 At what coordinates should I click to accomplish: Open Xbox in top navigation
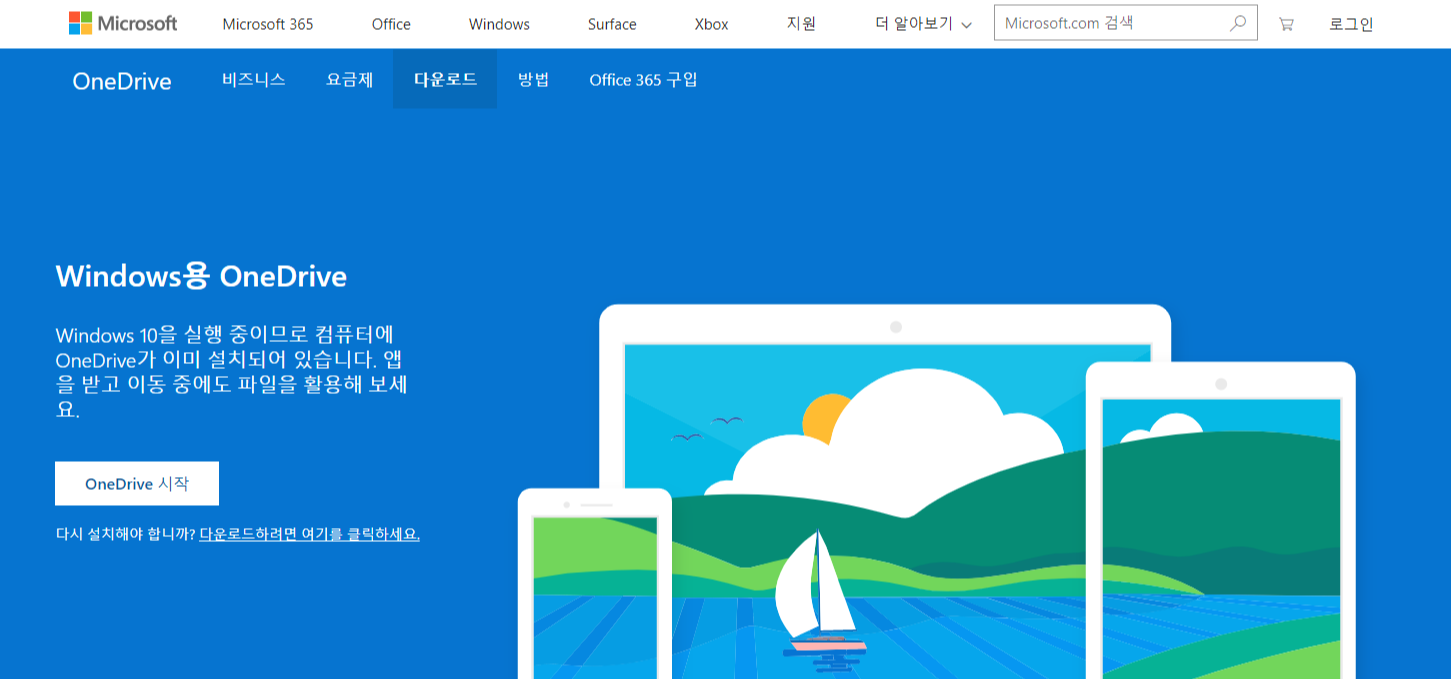[711, 24]
